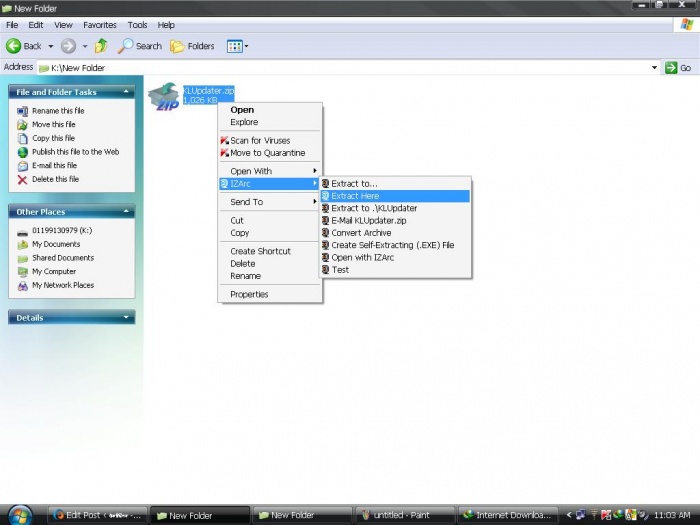Click the IZArc context menu entry
Image resolution: width=700 pixels, height=525 pixels.
pos(270,184)
